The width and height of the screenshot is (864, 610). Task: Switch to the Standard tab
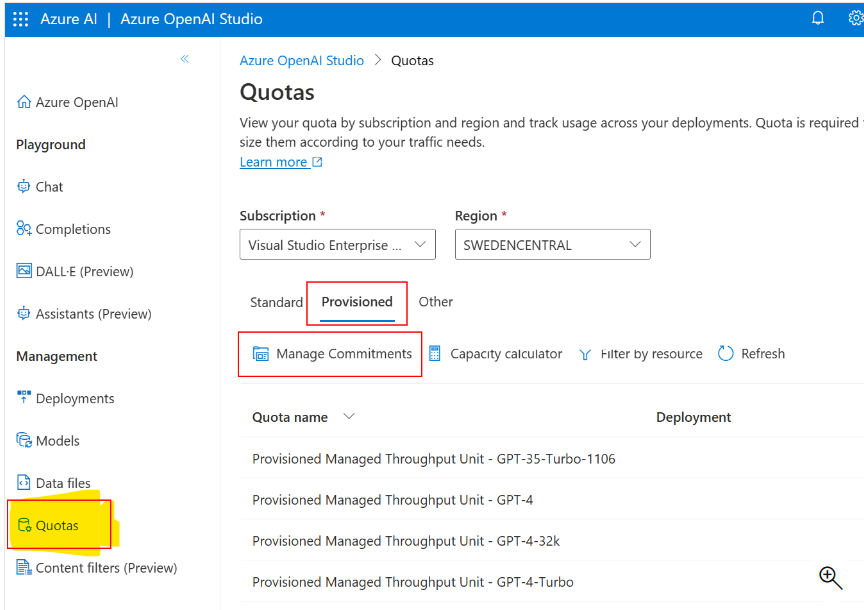coord(276,302)
